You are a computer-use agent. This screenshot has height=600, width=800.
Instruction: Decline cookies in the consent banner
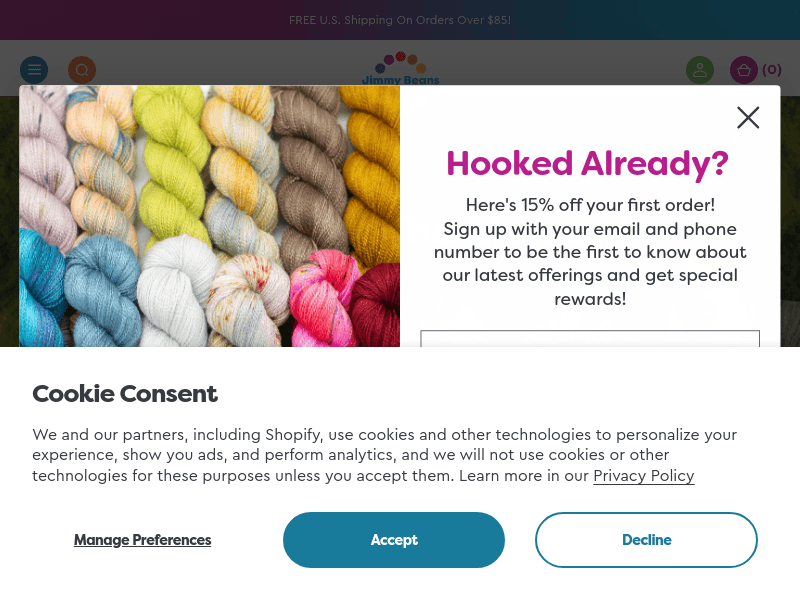pyautogui.click(x=646, y=540)
